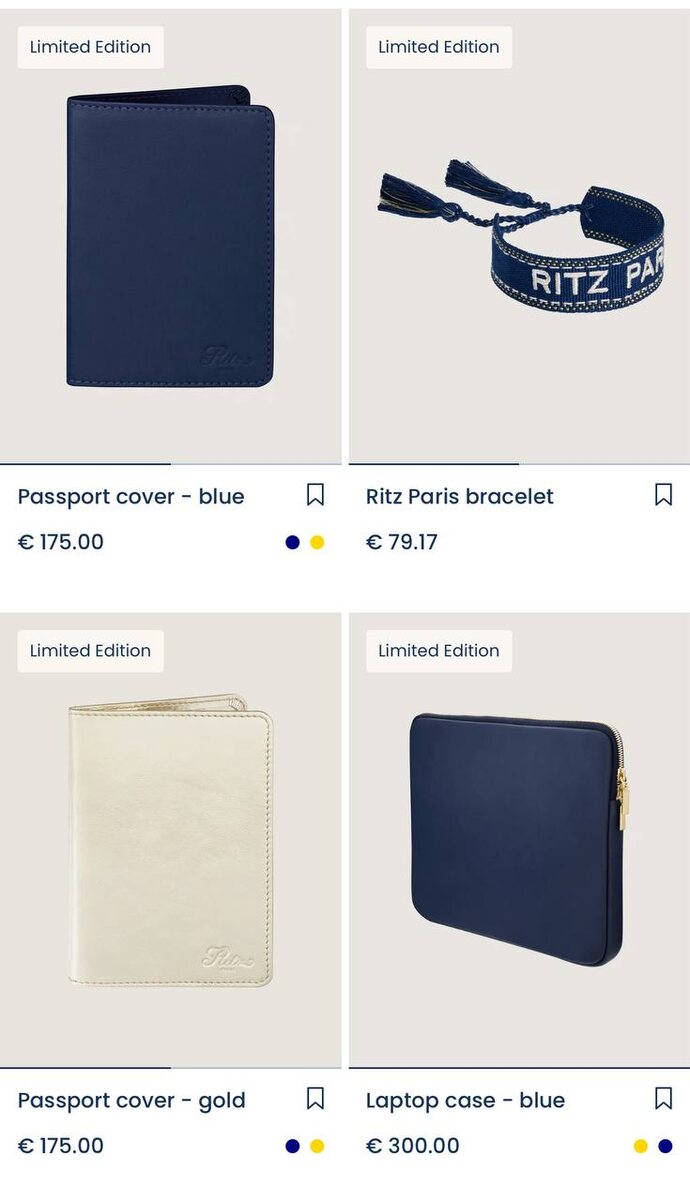Click Limited Edition badge on the bracelet
The image size is (690, 1200).
click(x=439, y=47)
